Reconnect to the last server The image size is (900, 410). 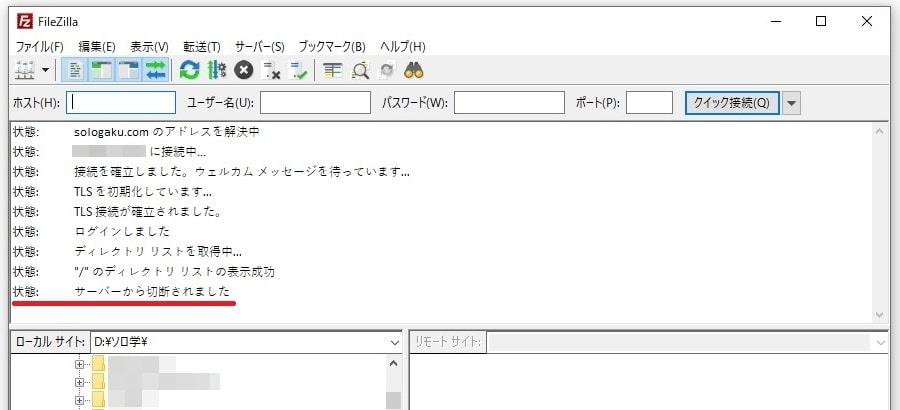click(x=298, y=70)
